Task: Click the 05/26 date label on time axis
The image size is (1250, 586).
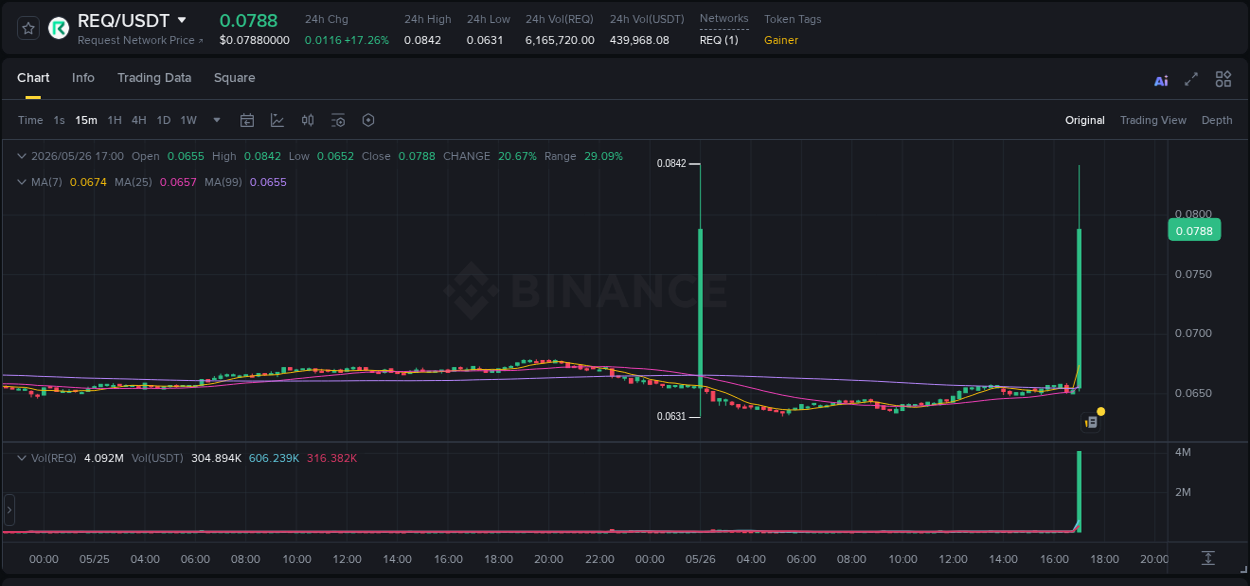Action: (700, 559)
